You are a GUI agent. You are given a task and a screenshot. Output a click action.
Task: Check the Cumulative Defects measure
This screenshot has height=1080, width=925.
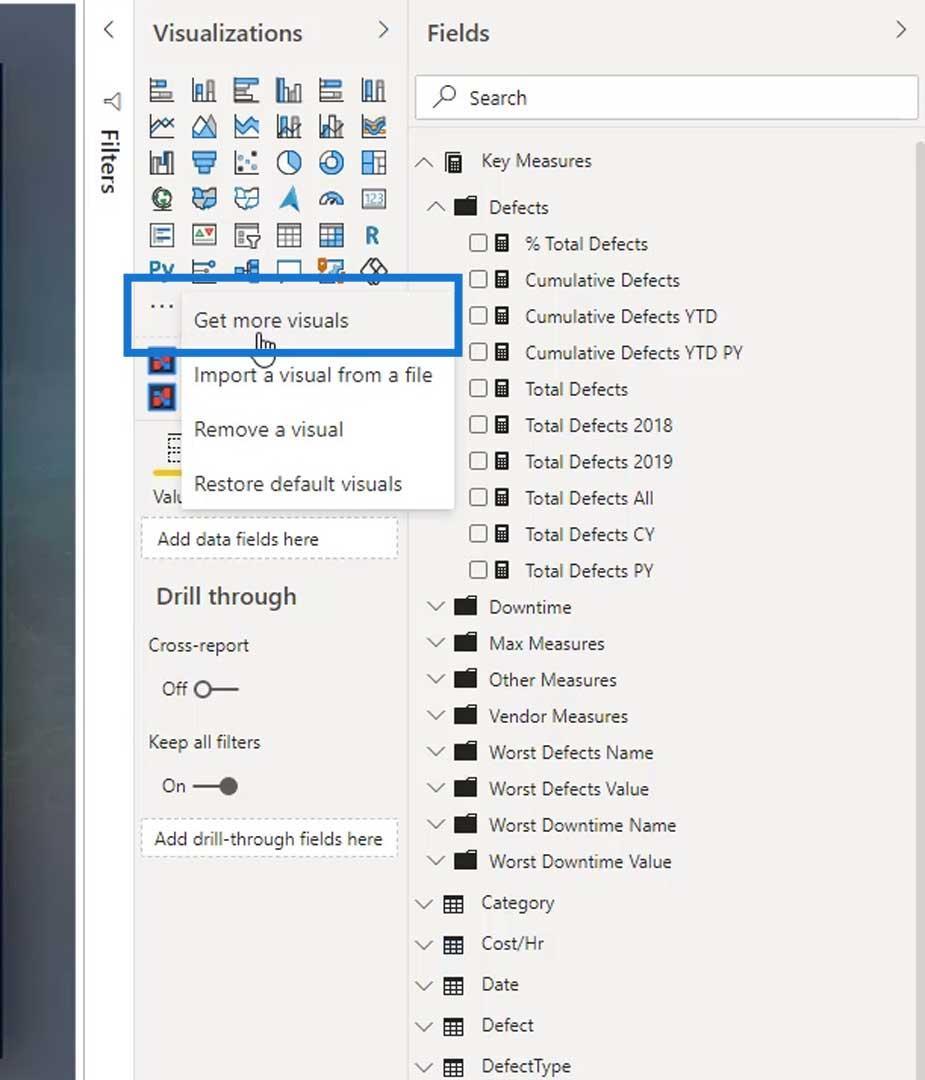478,280
